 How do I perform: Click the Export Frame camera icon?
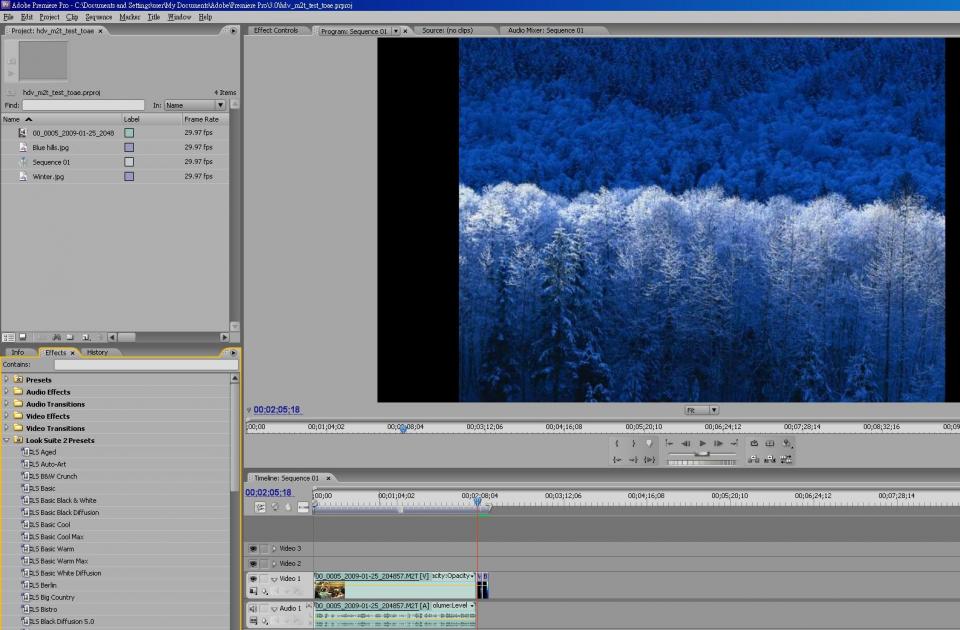tap(786, 443)
